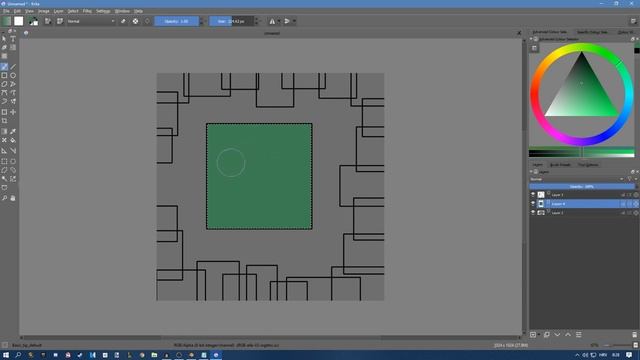Switch to the Tool Options tab
The height and width of the screenshot is (360, 640).
tap(588, 165)
